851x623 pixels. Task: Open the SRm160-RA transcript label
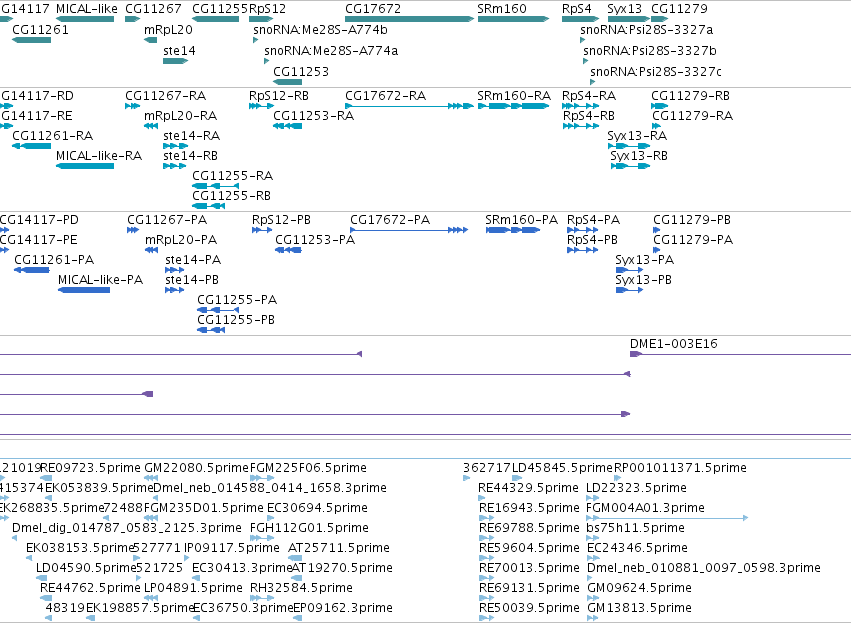(514, 96)
